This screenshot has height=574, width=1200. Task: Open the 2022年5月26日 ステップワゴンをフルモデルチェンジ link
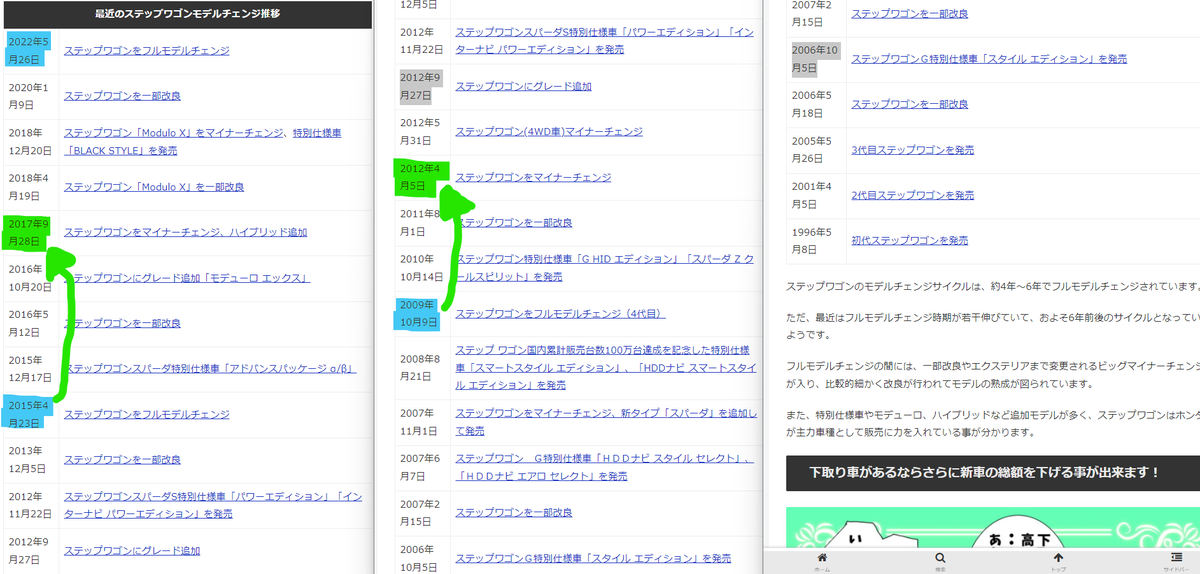(x=146, y=50)
